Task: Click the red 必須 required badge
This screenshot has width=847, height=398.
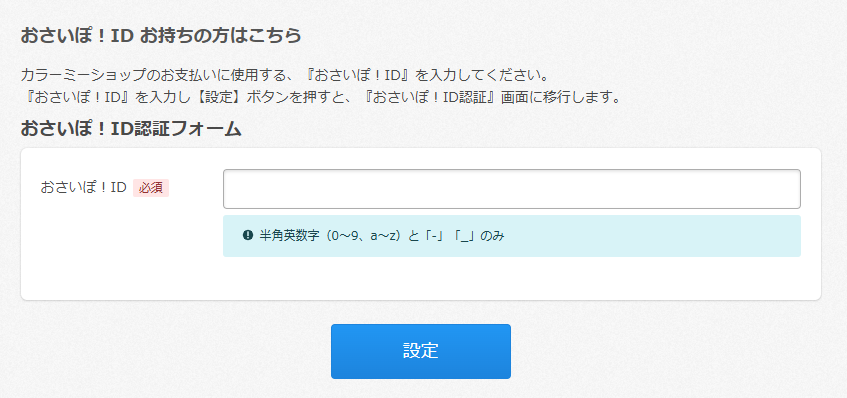Action: coord(151,187)
